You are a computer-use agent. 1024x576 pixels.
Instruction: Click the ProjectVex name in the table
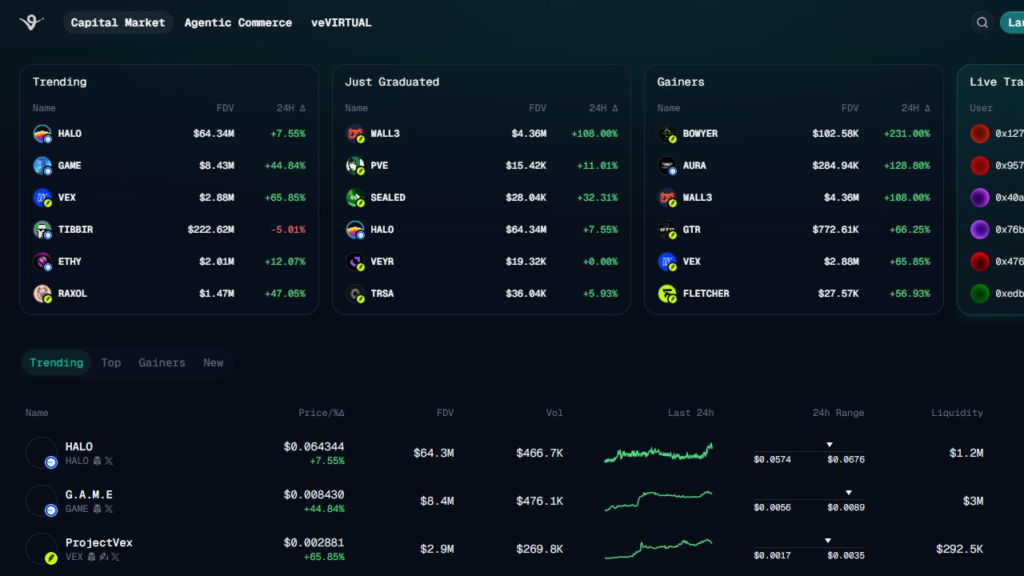99,543
